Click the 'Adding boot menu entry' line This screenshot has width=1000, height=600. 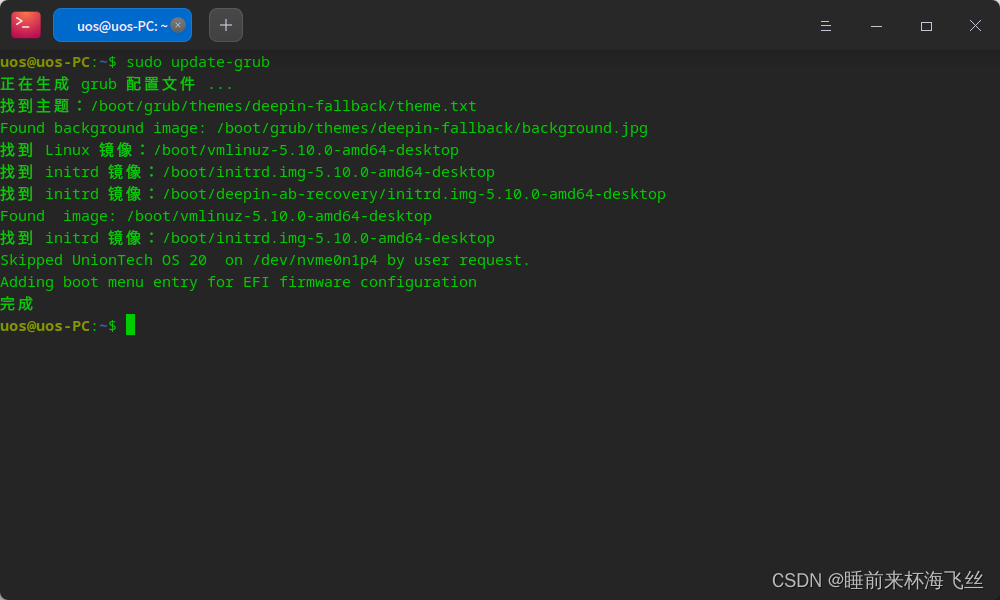coord(238,282)
